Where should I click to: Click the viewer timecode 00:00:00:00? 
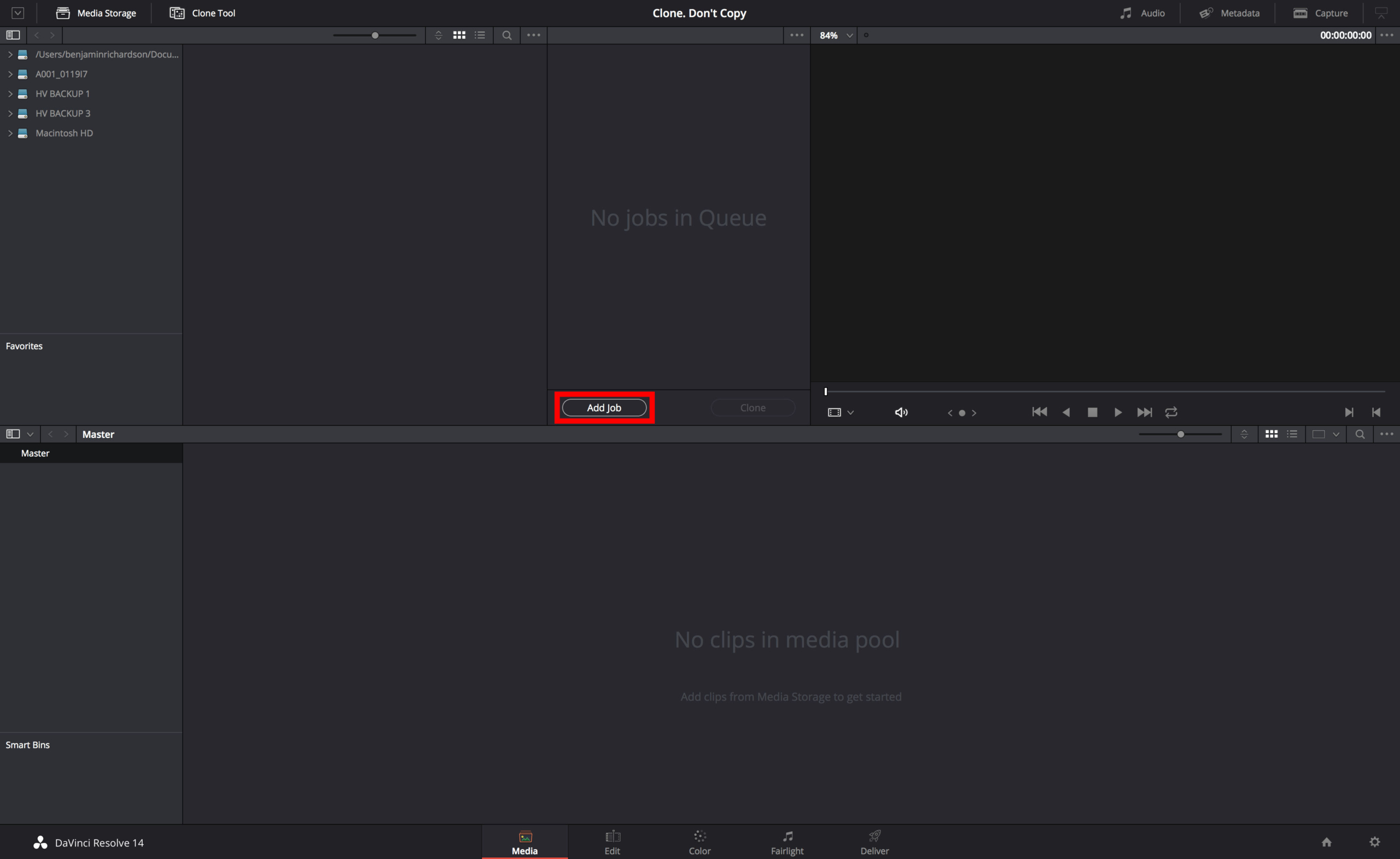tap(1345, 35)
